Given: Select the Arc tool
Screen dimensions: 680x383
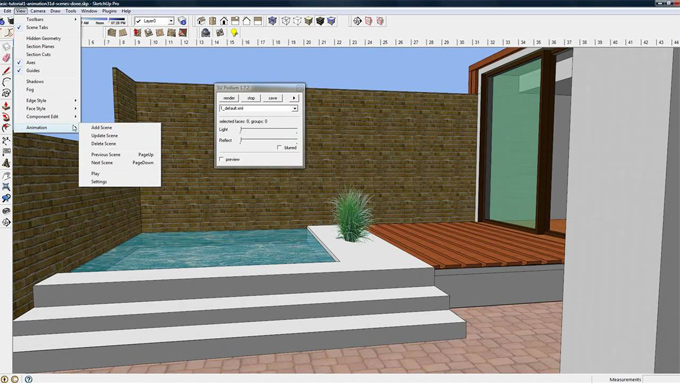Looking at the screenshot, I should point(6,82).
